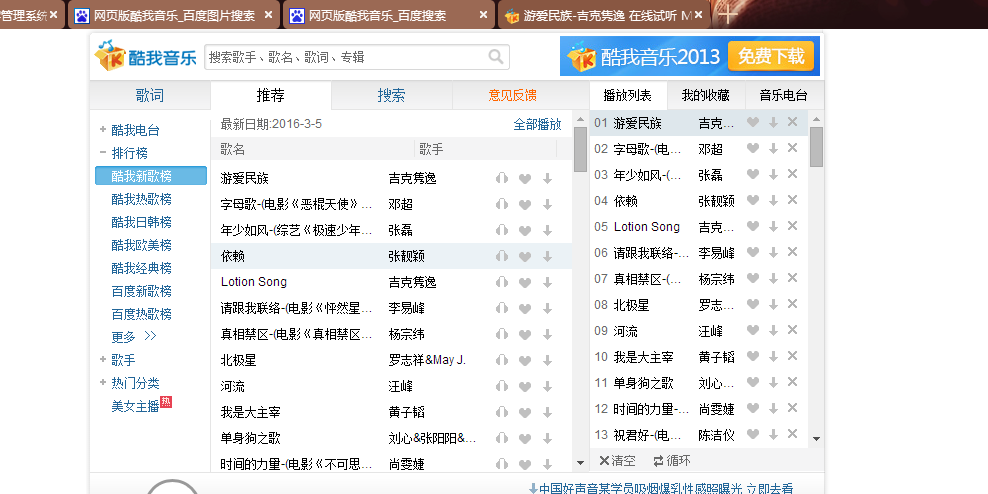Click the 歌名 column header
The width and height of the screenshot is (988, 494).
pos(233,149)
